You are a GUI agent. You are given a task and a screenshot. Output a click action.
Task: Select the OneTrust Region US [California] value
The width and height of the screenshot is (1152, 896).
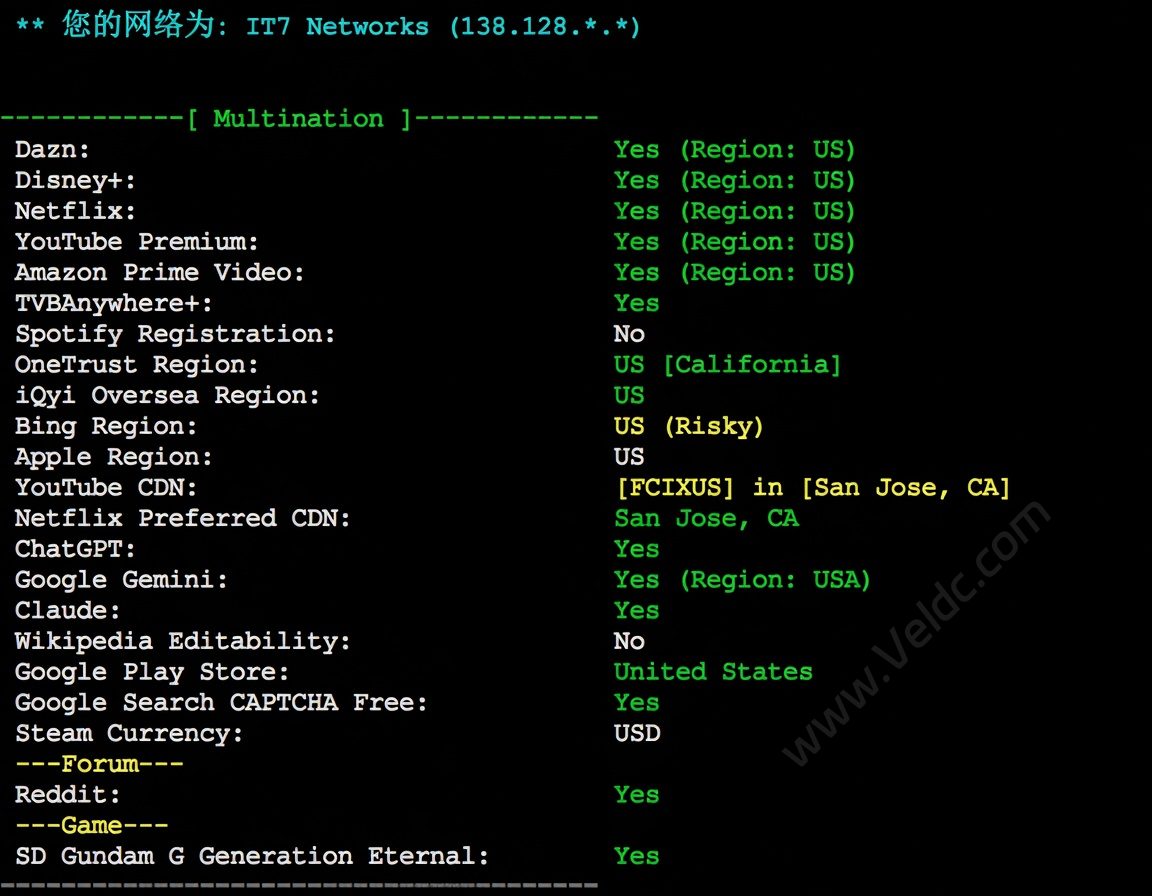pos(727,365)
